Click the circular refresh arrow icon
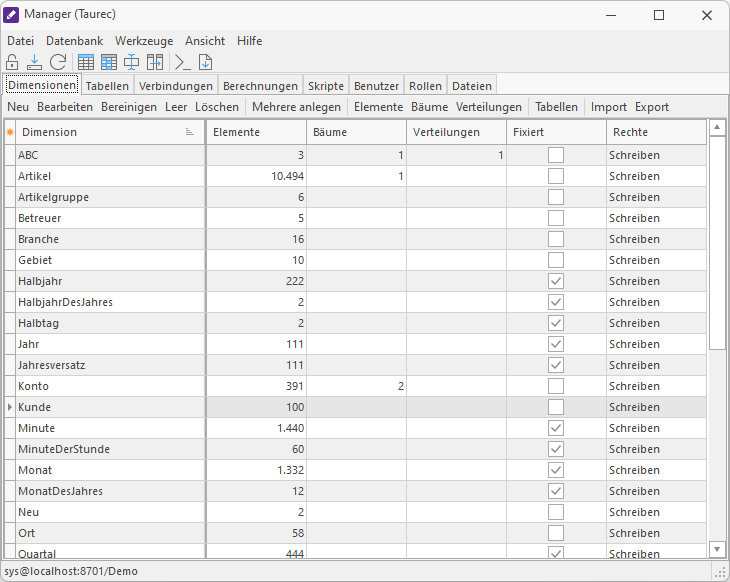The height and width of the screenshot is (582, 730). click(x=58, y=62)
